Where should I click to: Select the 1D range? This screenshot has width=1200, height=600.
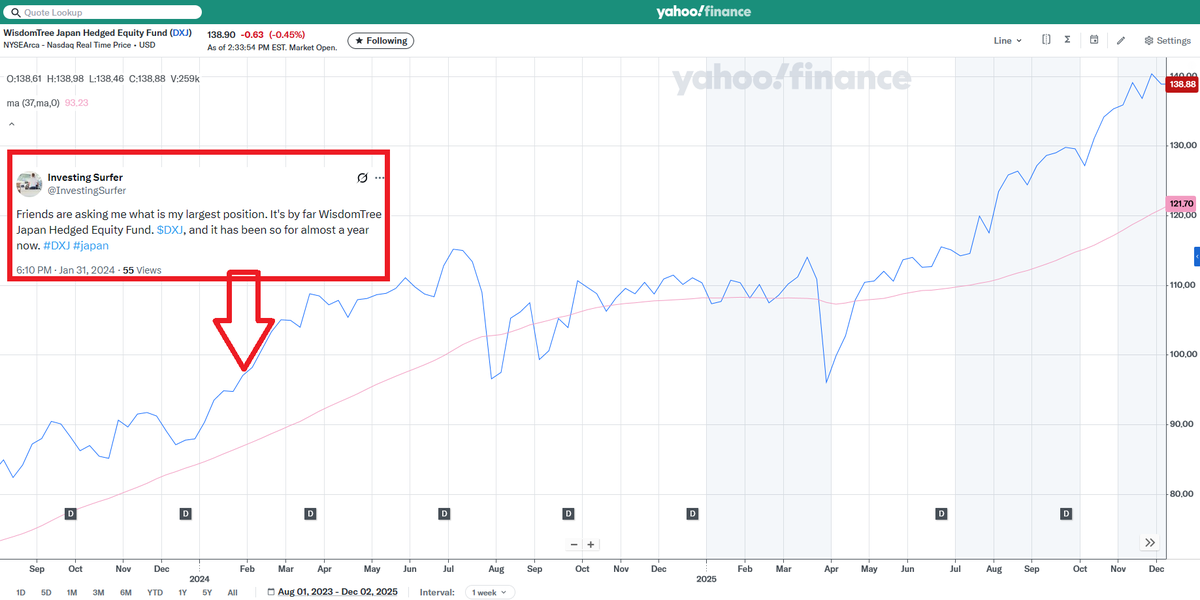tap(20, 592)
